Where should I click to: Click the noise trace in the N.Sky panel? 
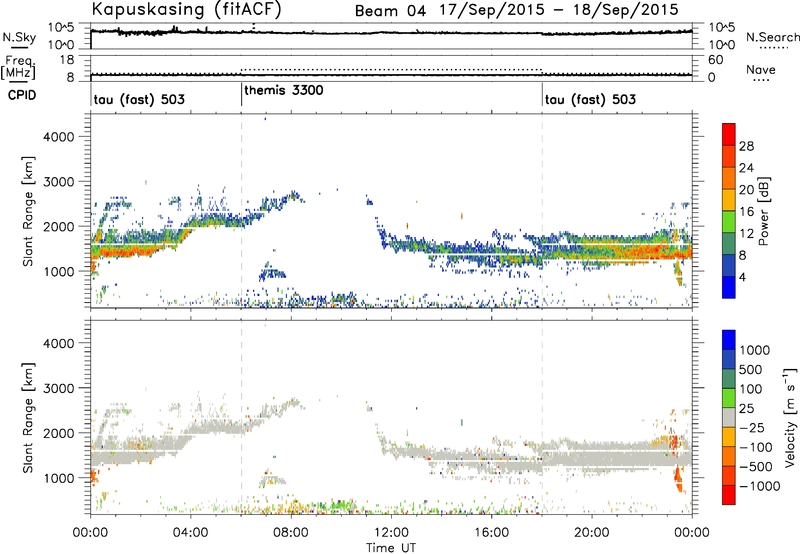click(x=391, y=33)
